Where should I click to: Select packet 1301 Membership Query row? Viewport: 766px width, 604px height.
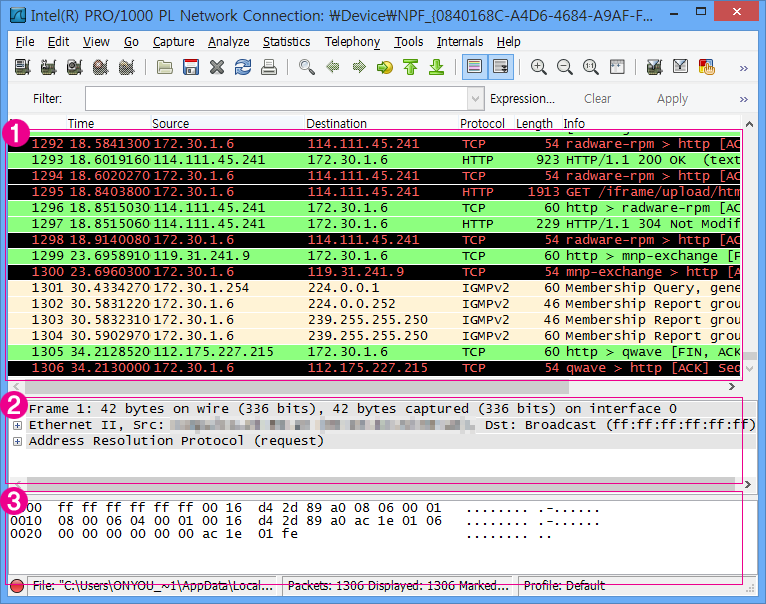(x=374, y=288)
